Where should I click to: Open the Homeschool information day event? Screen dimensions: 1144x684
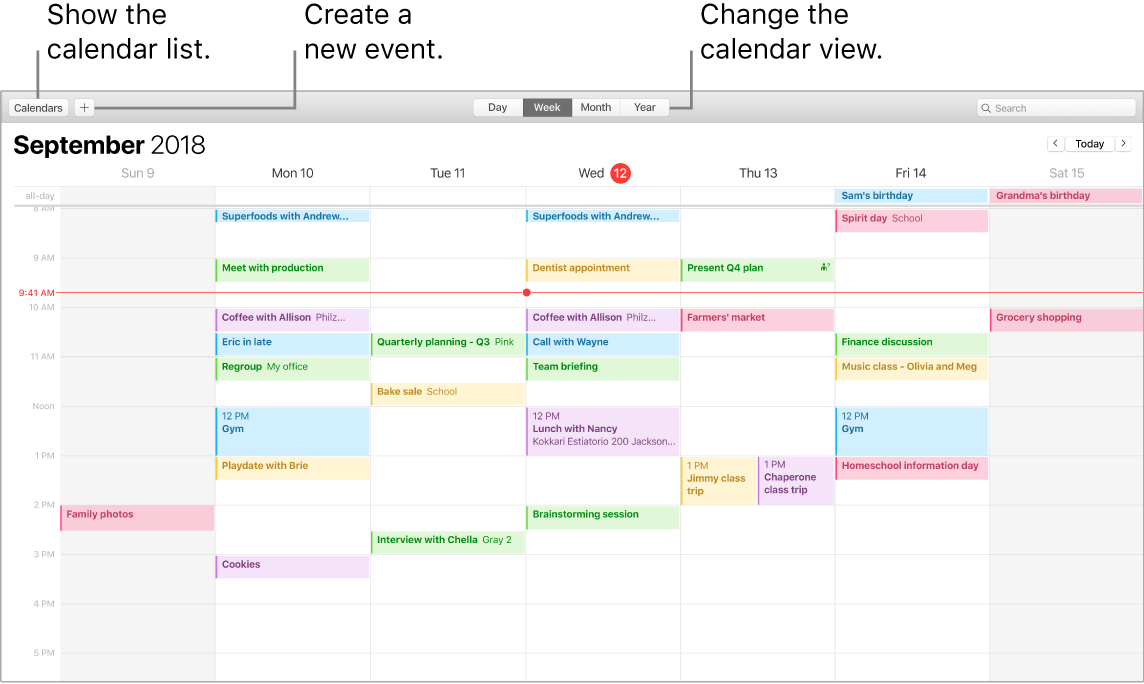pyautogui.click(x=911, y=465)
